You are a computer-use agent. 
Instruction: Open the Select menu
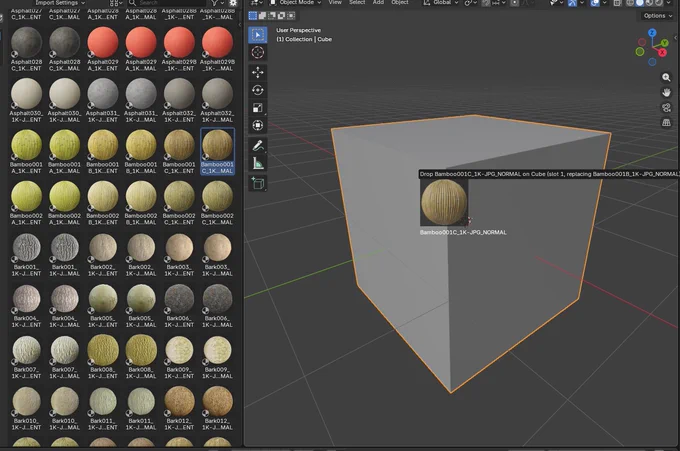coord(357,3)
